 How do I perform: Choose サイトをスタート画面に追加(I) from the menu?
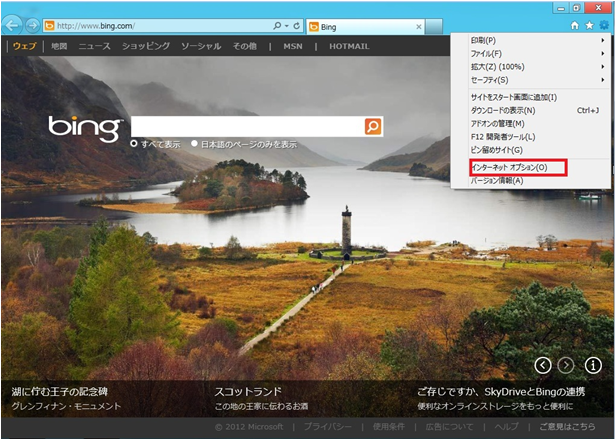click(x=531, y=97)
